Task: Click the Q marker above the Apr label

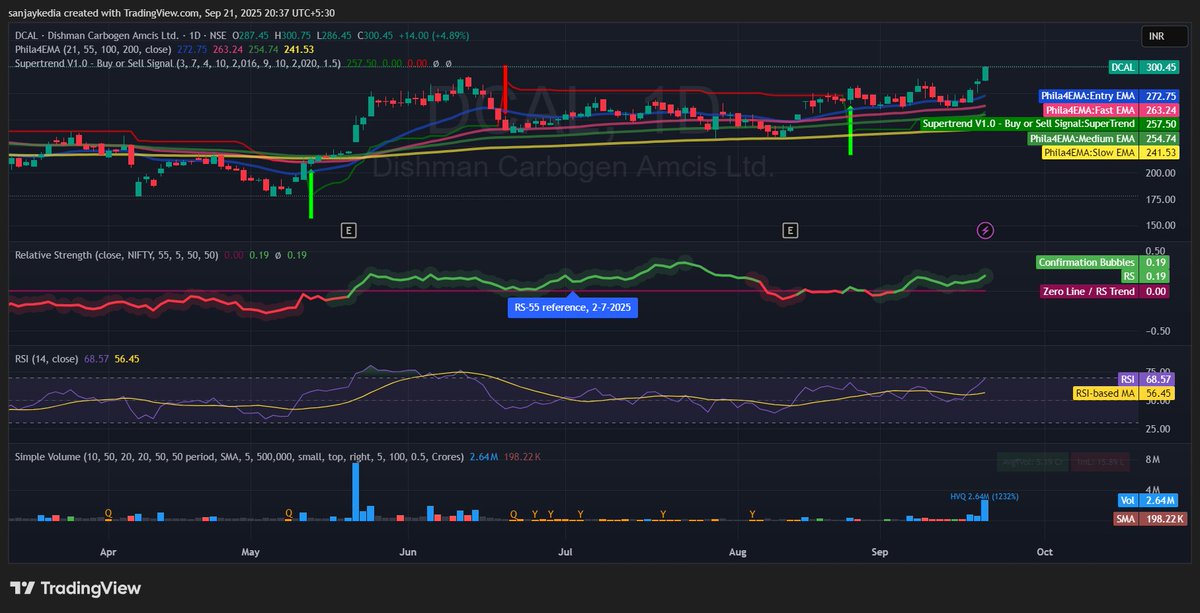Action: 108,513
